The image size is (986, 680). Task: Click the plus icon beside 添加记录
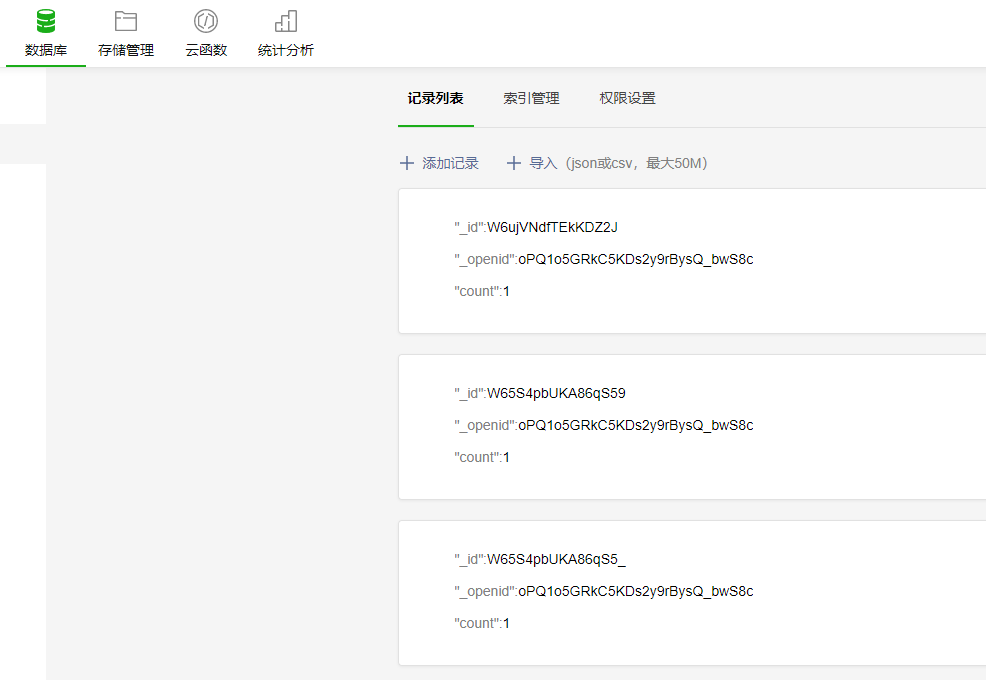click(x=407, y=163)
